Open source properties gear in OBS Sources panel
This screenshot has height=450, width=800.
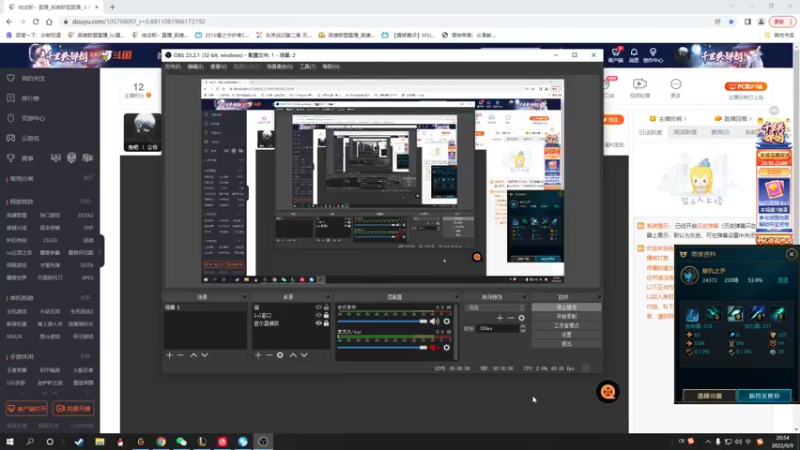coord(280,355)
